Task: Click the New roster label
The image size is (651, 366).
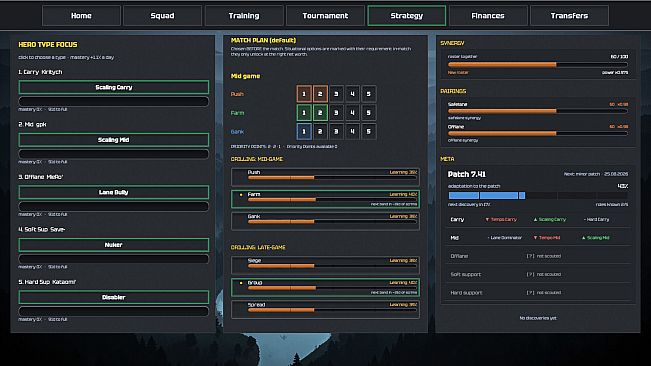Action: pyautogui.click(x=458, y=73)
